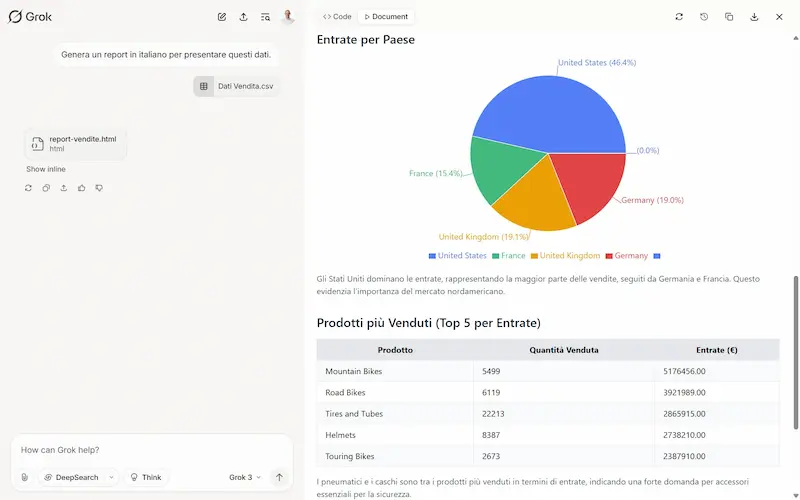
Task: Open report-vendite.html attachment card
Action: [76, 144]
